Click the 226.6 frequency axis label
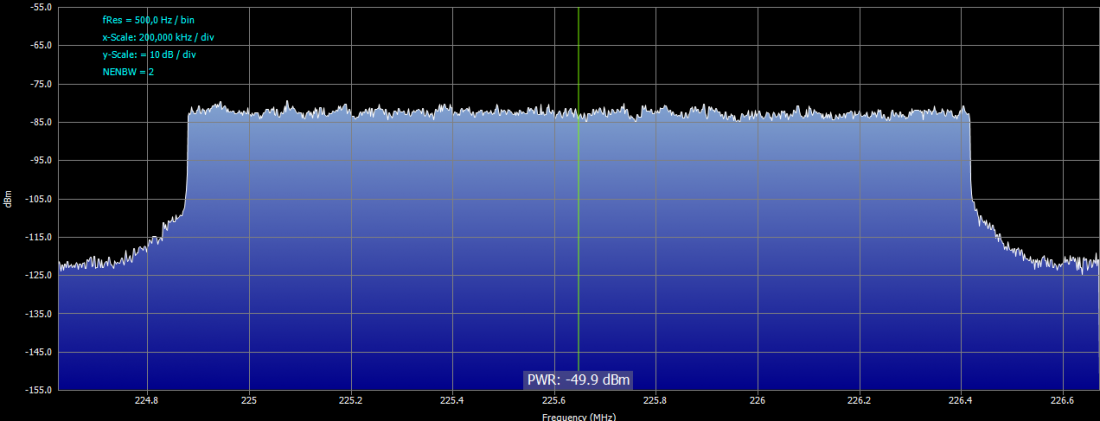 pos(1062,401)
